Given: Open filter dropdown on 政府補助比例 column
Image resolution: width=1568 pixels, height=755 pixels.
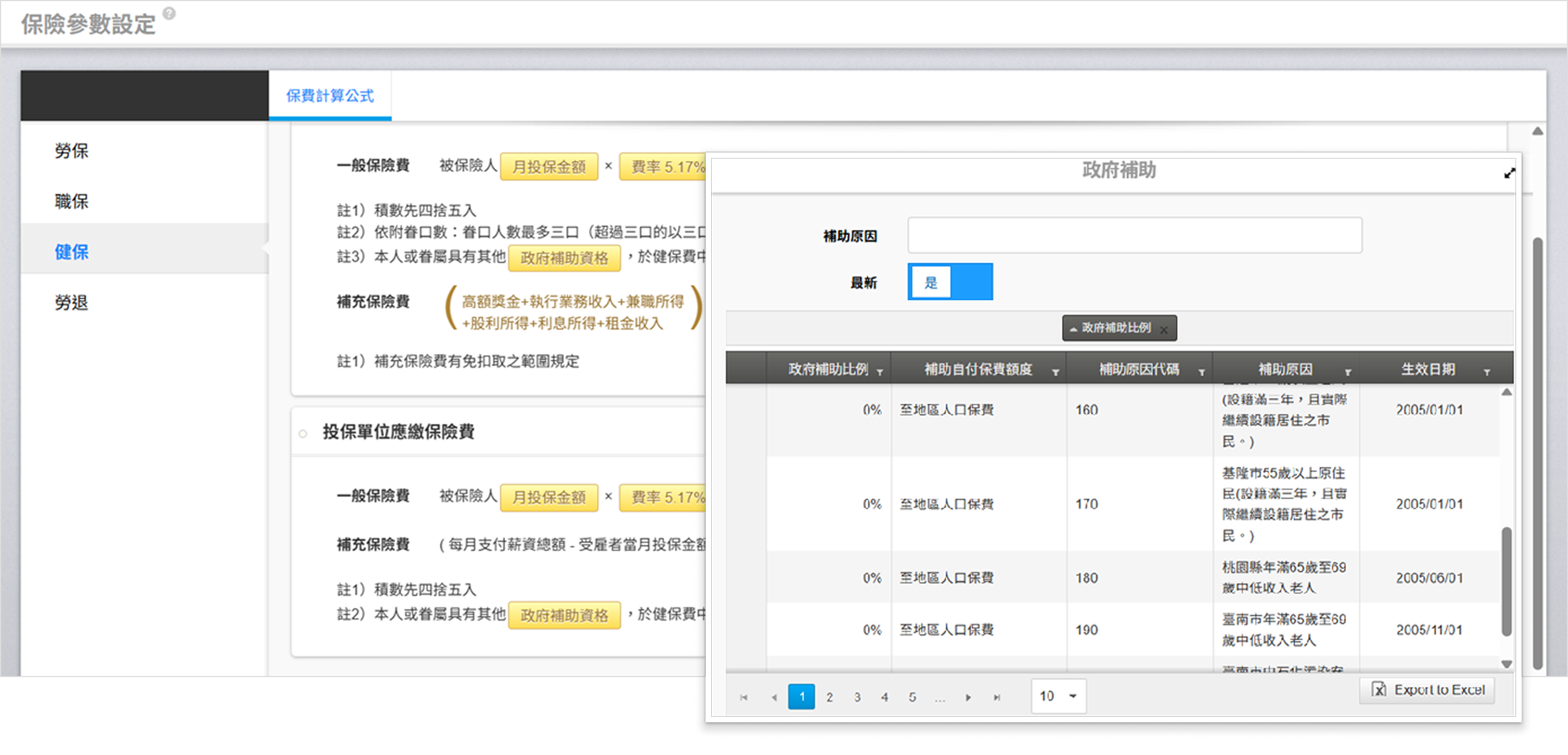Looking at the screenshot, I should pyautogui.click(x=879, y=372).
